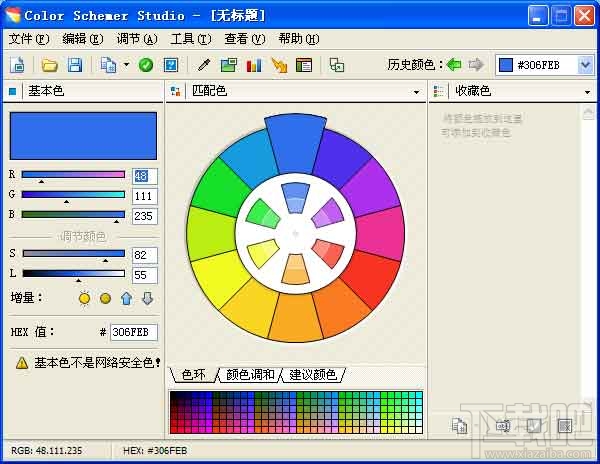Adjust the S saturation slider
This screenshot has height=464, width=600.
pos(73,254)
